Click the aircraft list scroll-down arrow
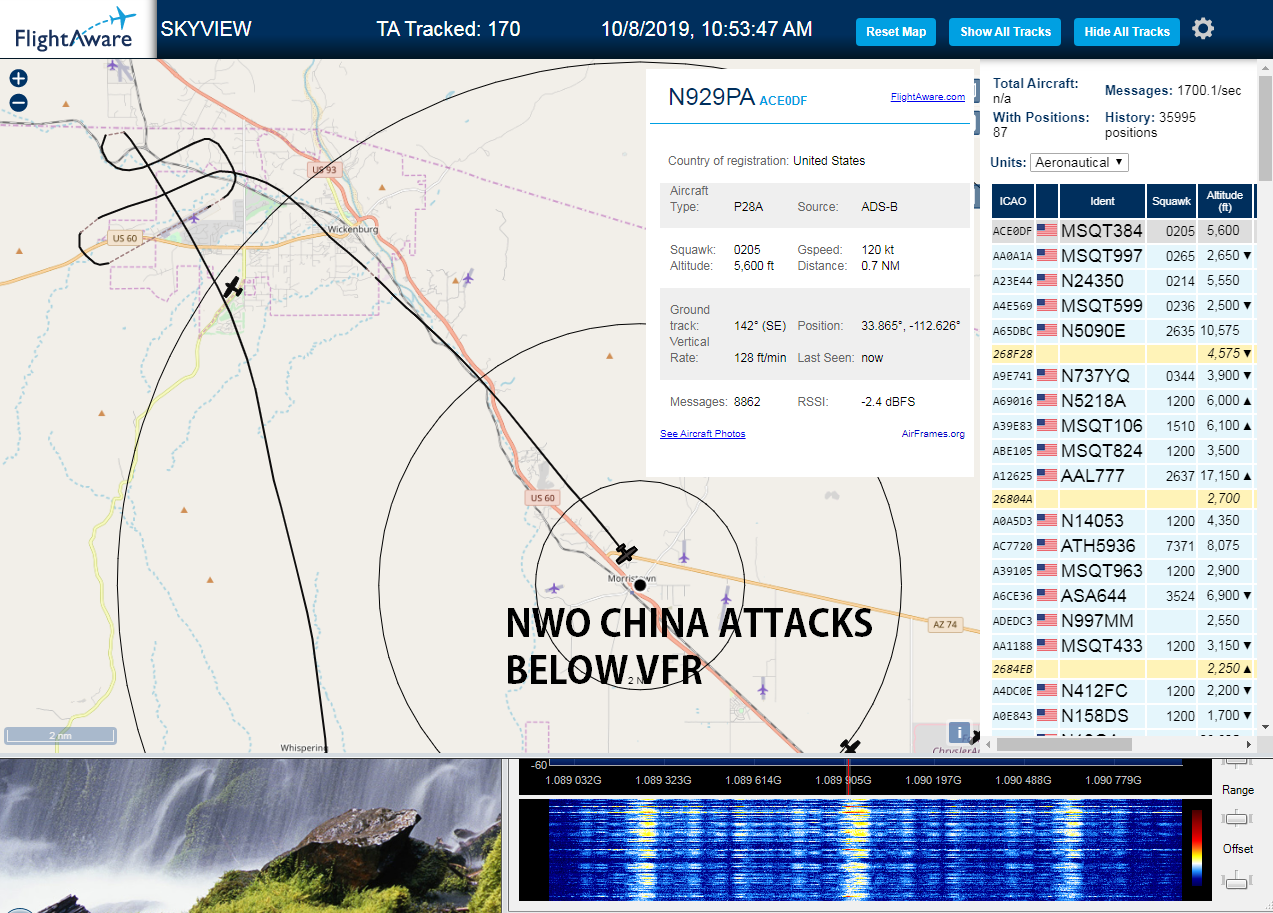 point(1264,728)
